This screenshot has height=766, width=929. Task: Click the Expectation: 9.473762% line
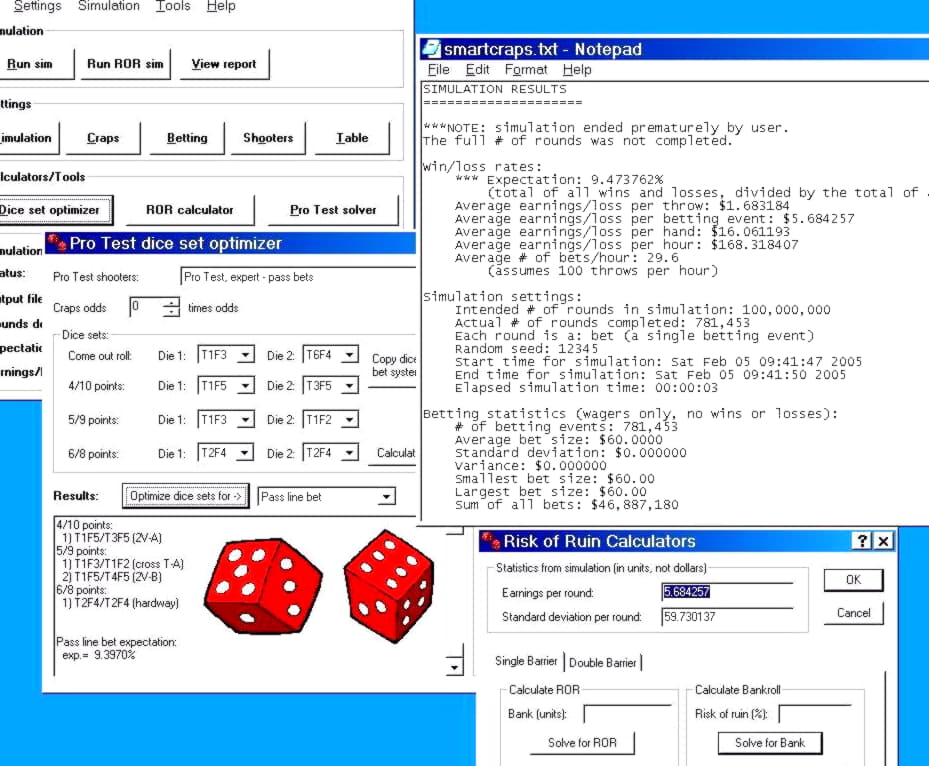tap(559, 180)
